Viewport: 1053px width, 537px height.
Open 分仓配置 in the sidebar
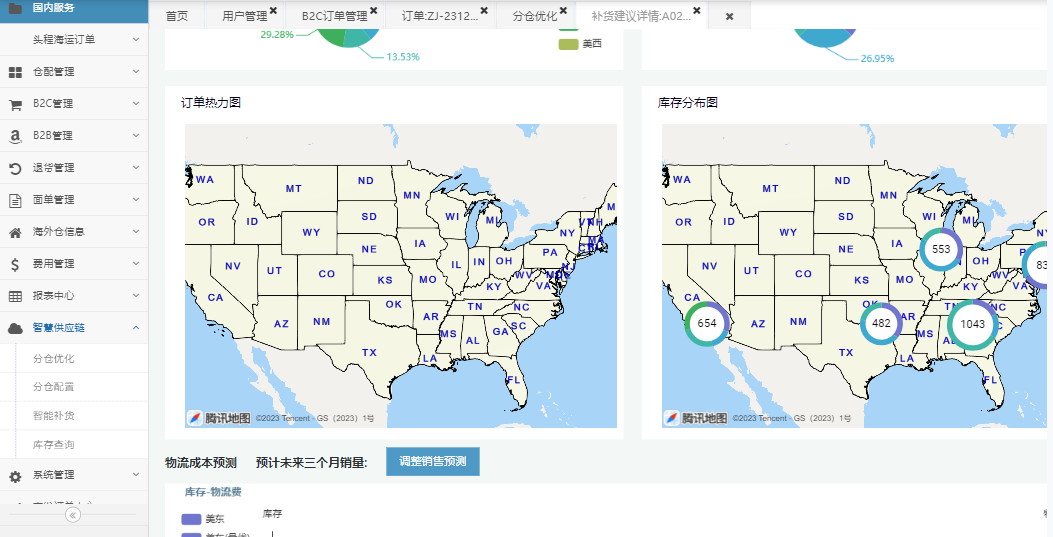click(54, 387)
